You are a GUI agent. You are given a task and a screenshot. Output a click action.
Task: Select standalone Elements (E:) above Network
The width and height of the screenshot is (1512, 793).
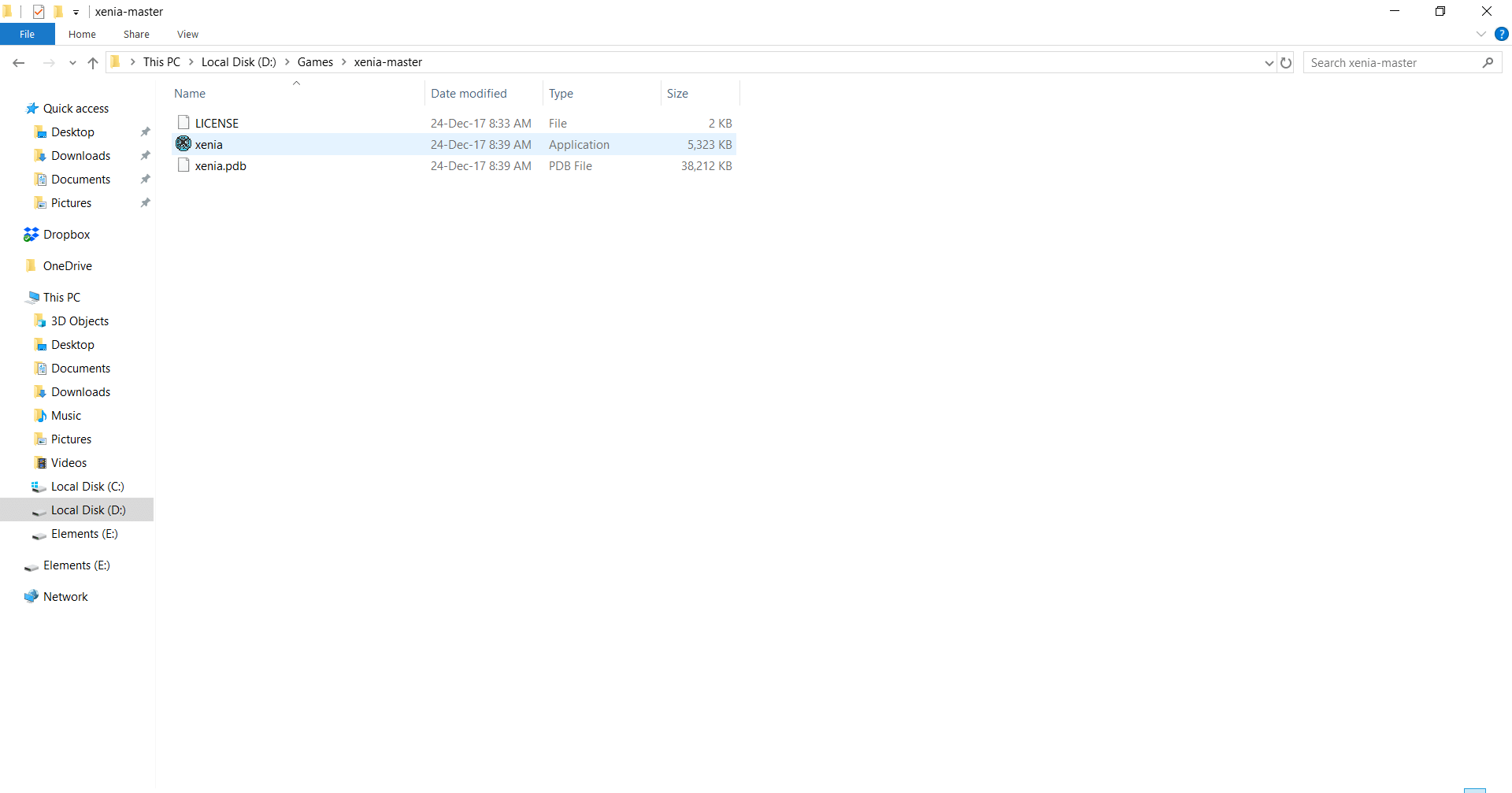click(x=76, y=565)
